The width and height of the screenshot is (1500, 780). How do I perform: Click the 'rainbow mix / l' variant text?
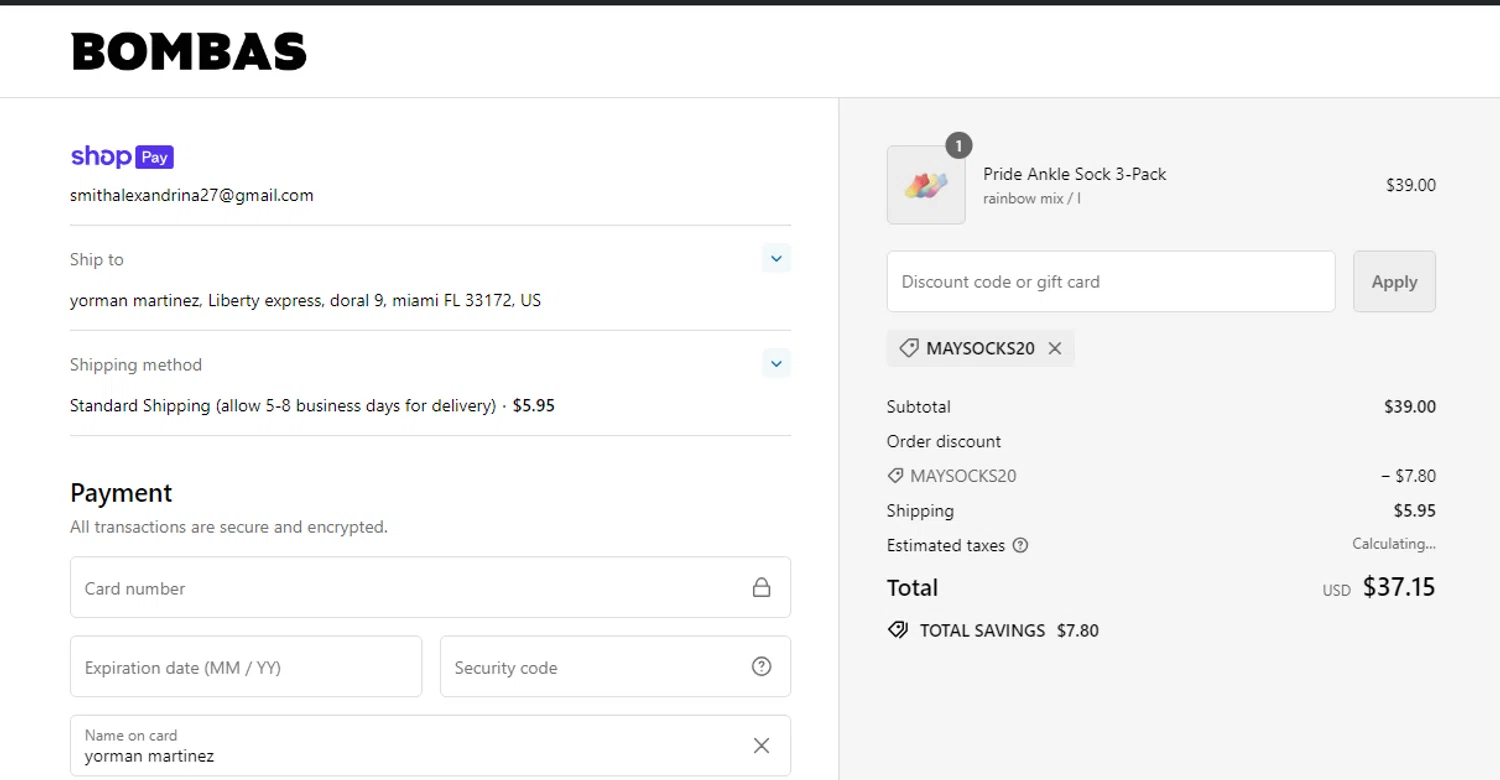[x=1032, y=198]
